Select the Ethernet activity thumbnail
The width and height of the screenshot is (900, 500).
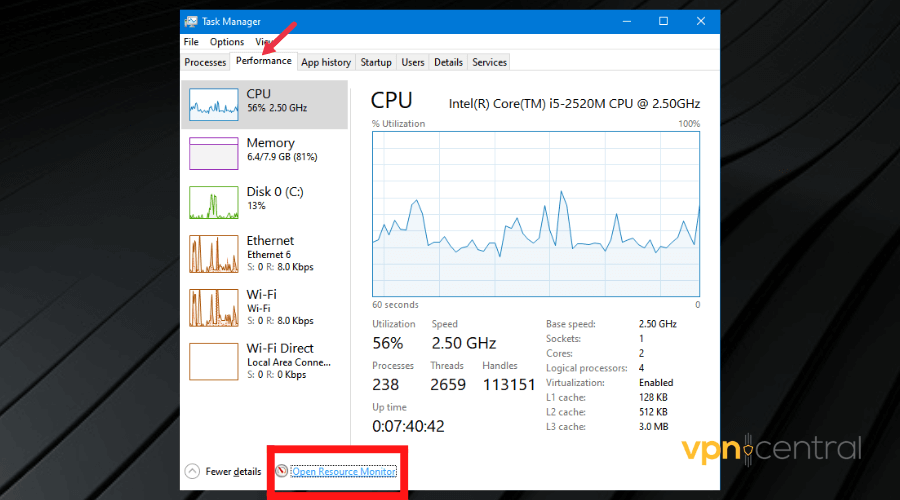click(214, 254)
